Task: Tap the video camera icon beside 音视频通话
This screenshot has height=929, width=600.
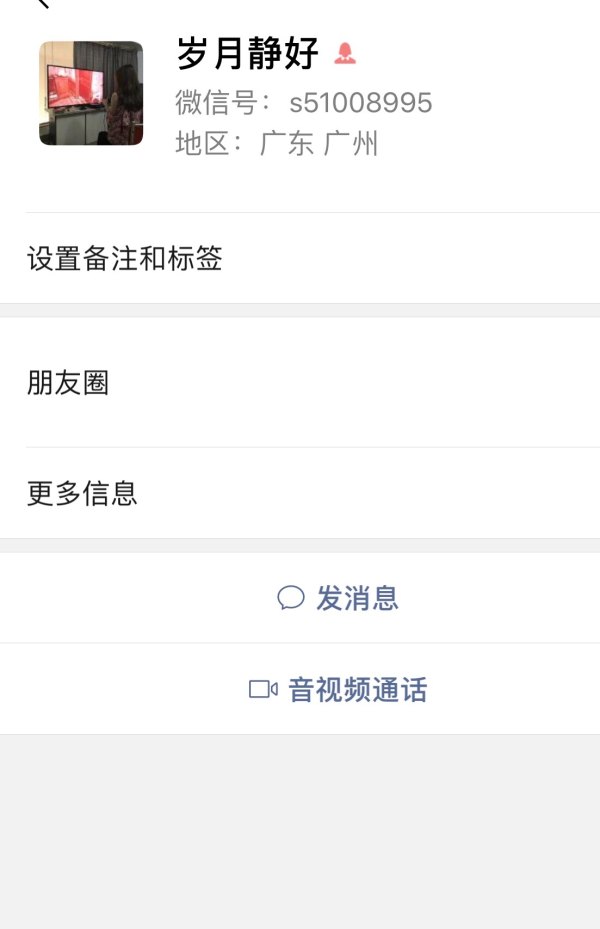Action: (x=263, y=689)
